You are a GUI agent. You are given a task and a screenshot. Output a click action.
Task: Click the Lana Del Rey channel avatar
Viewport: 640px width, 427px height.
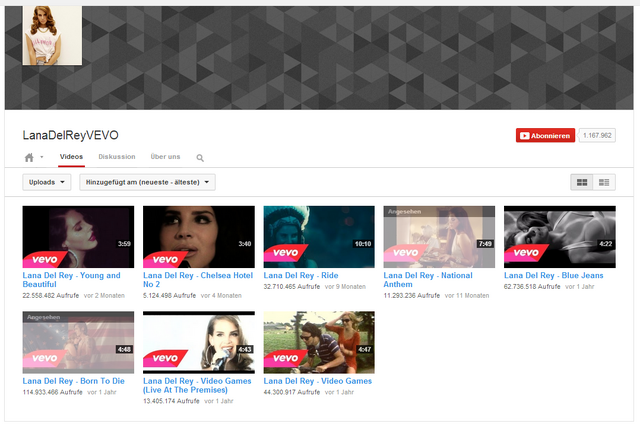pyautogui.click(x=52, y=36)
